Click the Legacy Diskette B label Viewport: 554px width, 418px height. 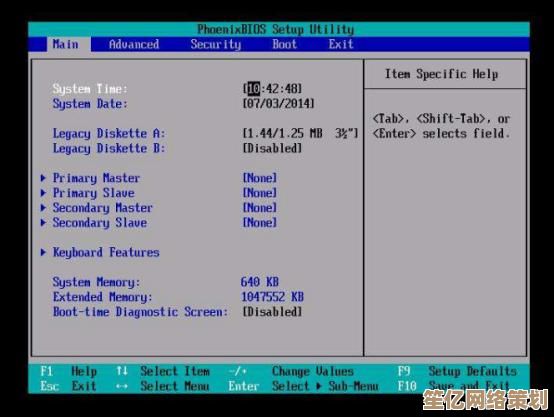[109, 148]
